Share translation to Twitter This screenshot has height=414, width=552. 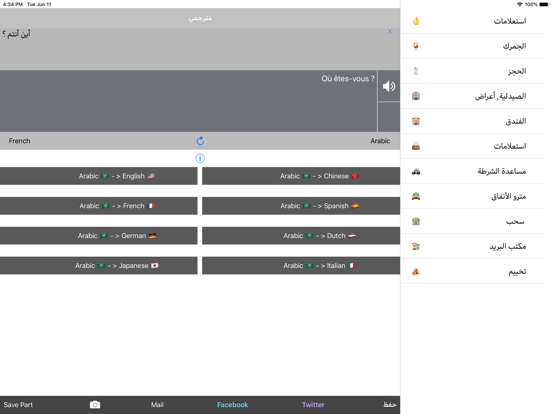click(x=313, y=405)
